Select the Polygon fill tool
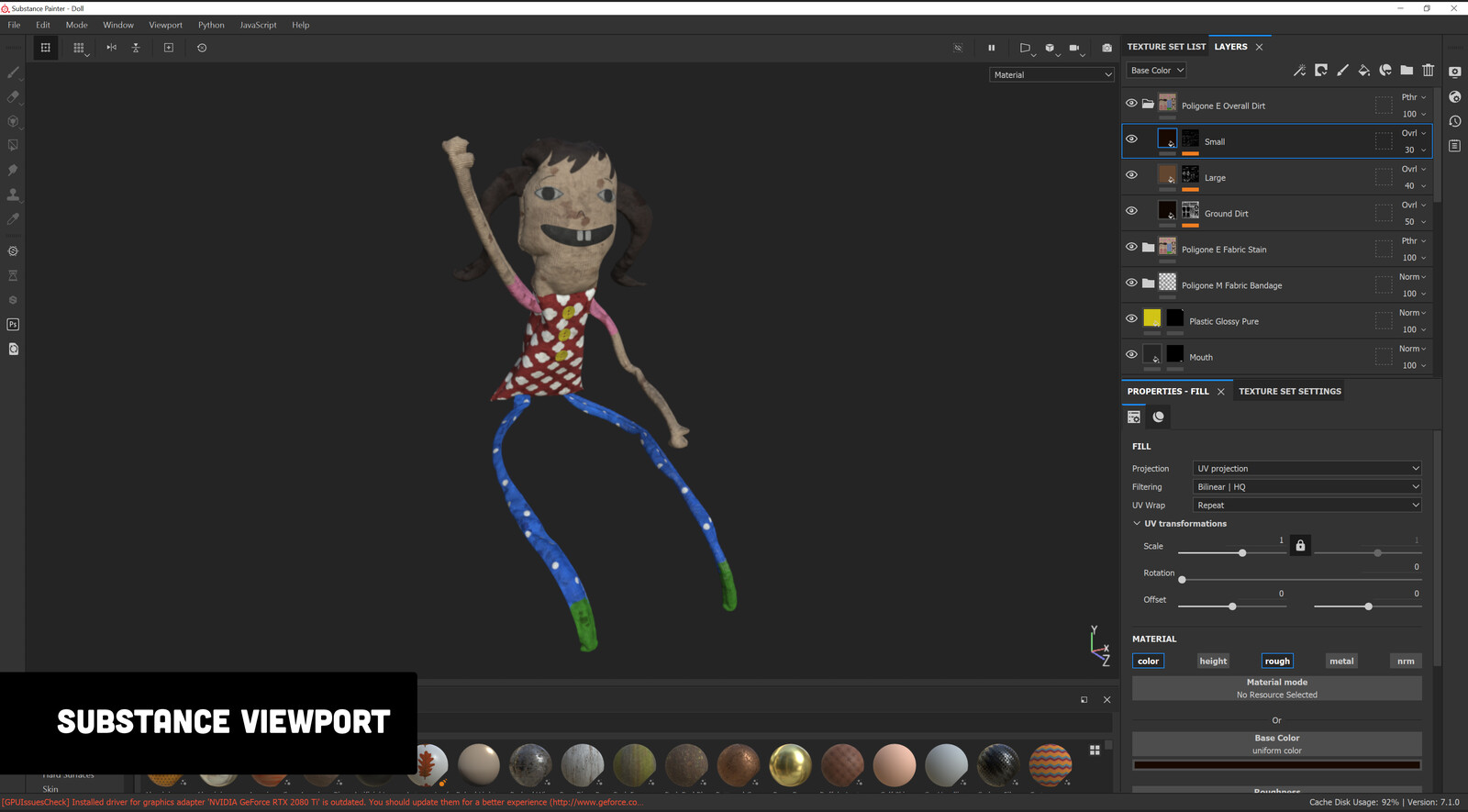The image size is (1468, 812). pos(13,145)
